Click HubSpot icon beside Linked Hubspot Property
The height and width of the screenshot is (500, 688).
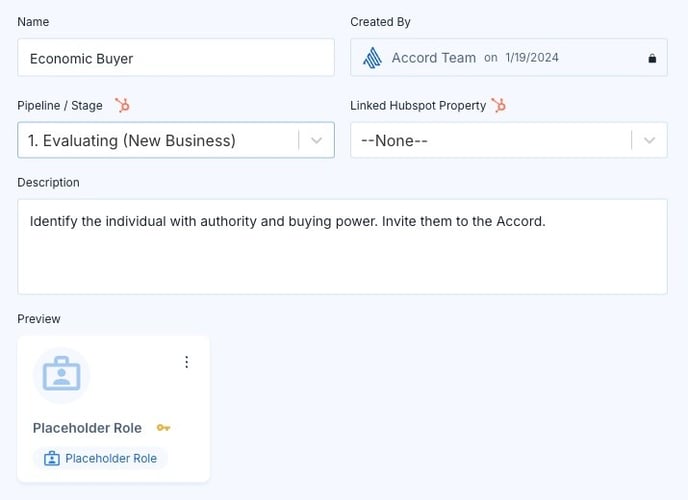[x=498, y=105]
